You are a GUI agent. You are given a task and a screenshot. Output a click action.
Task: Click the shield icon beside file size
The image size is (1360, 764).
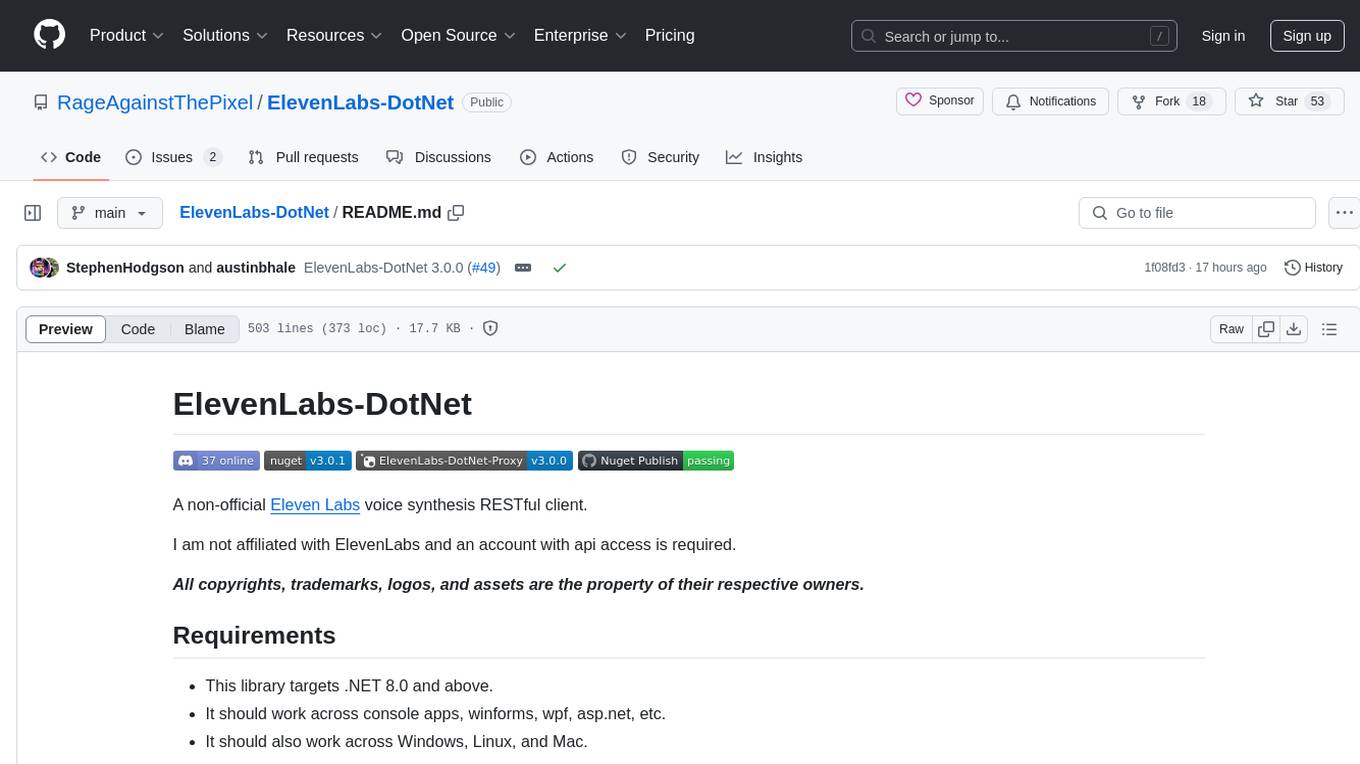pyautogui.click(x=490, y=328)
